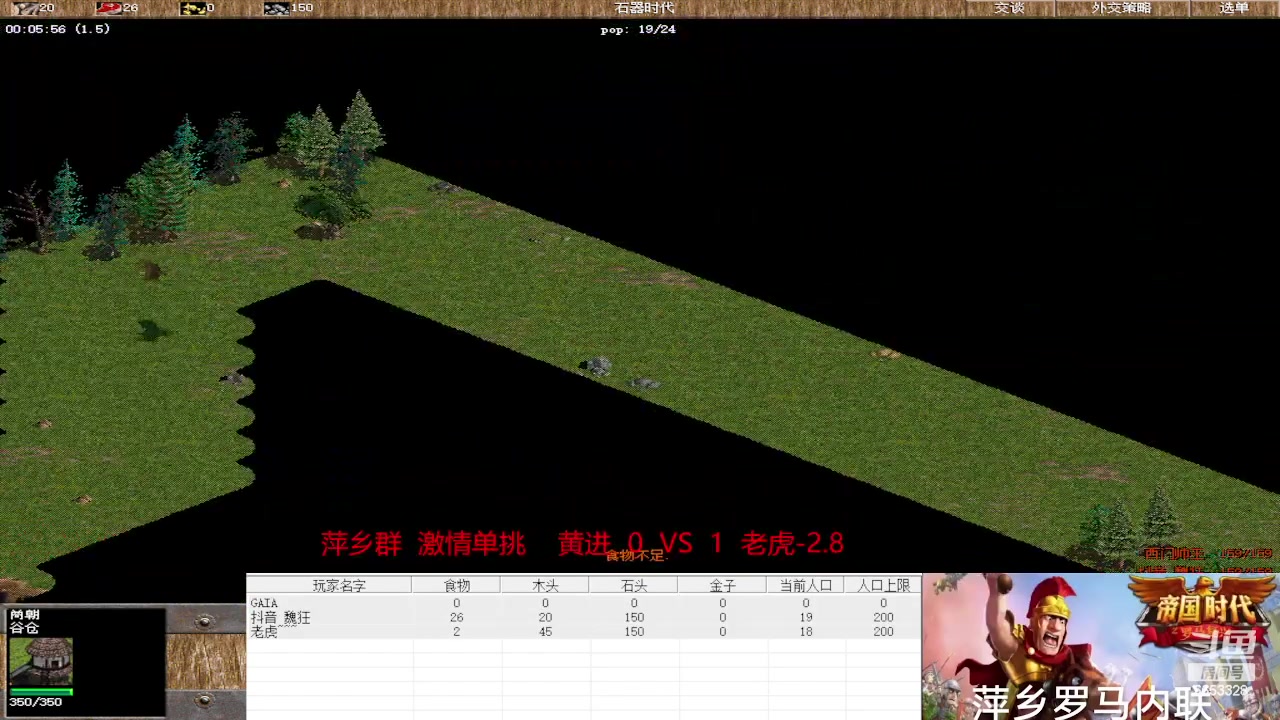Click the granary green health bar

pyautogui.click(x=41, y=691)
